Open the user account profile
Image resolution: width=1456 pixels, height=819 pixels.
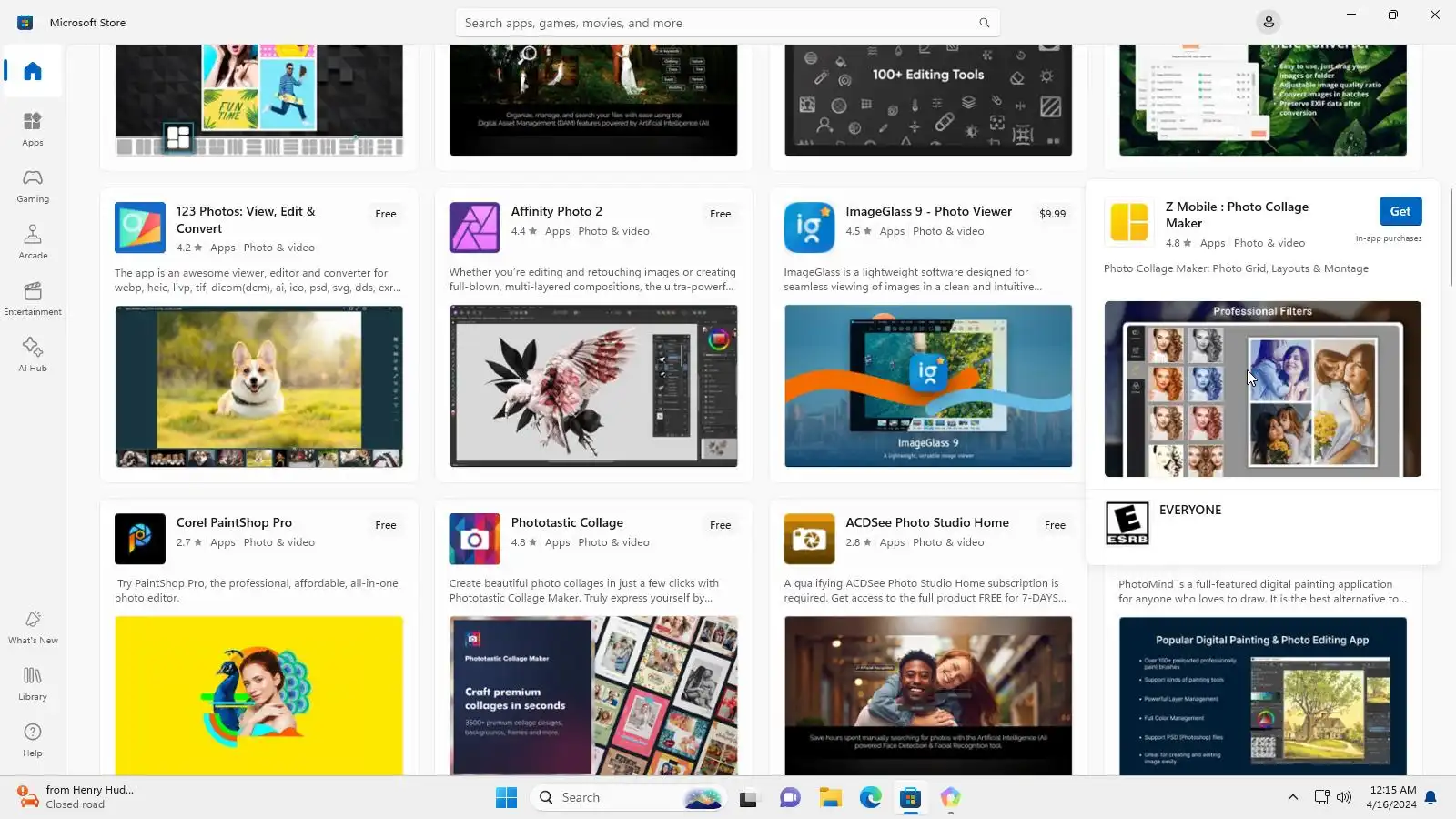point(1269,22)
